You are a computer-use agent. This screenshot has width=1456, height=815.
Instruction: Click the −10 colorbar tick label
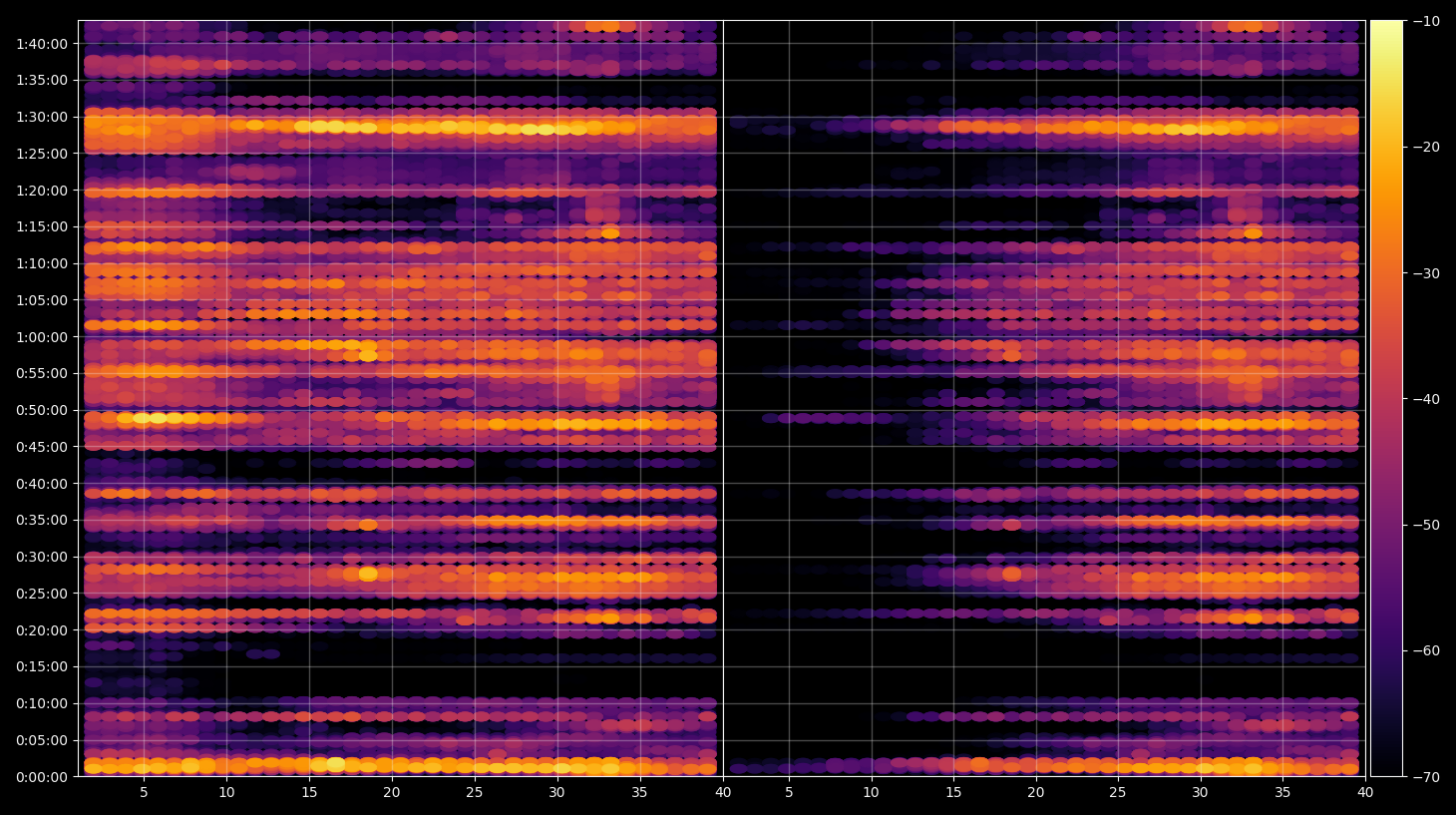(1427, 21)
